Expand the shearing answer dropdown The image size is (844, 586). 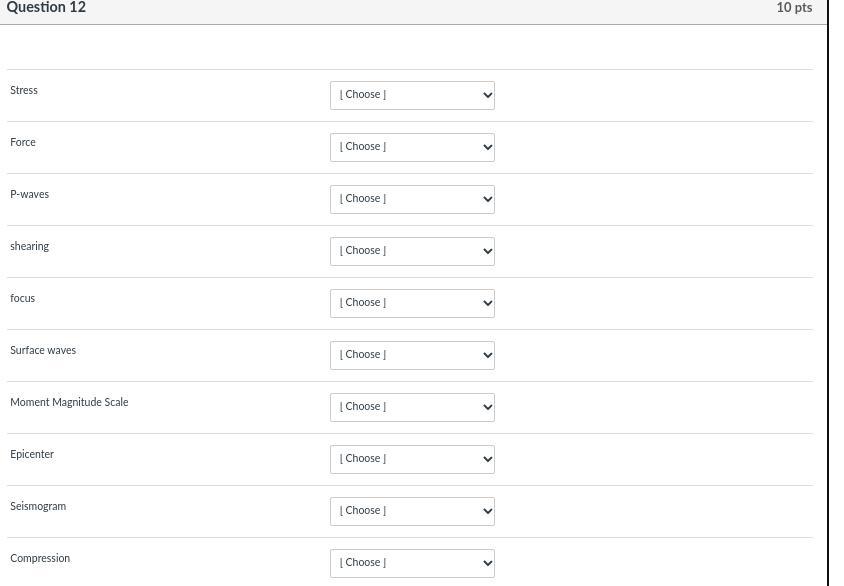pyautogui.click(x=412, y=251)
